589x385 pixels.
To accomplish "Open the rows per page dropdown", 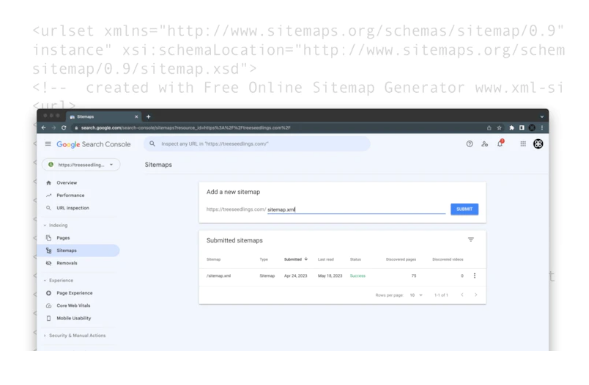I will [416, 295].
